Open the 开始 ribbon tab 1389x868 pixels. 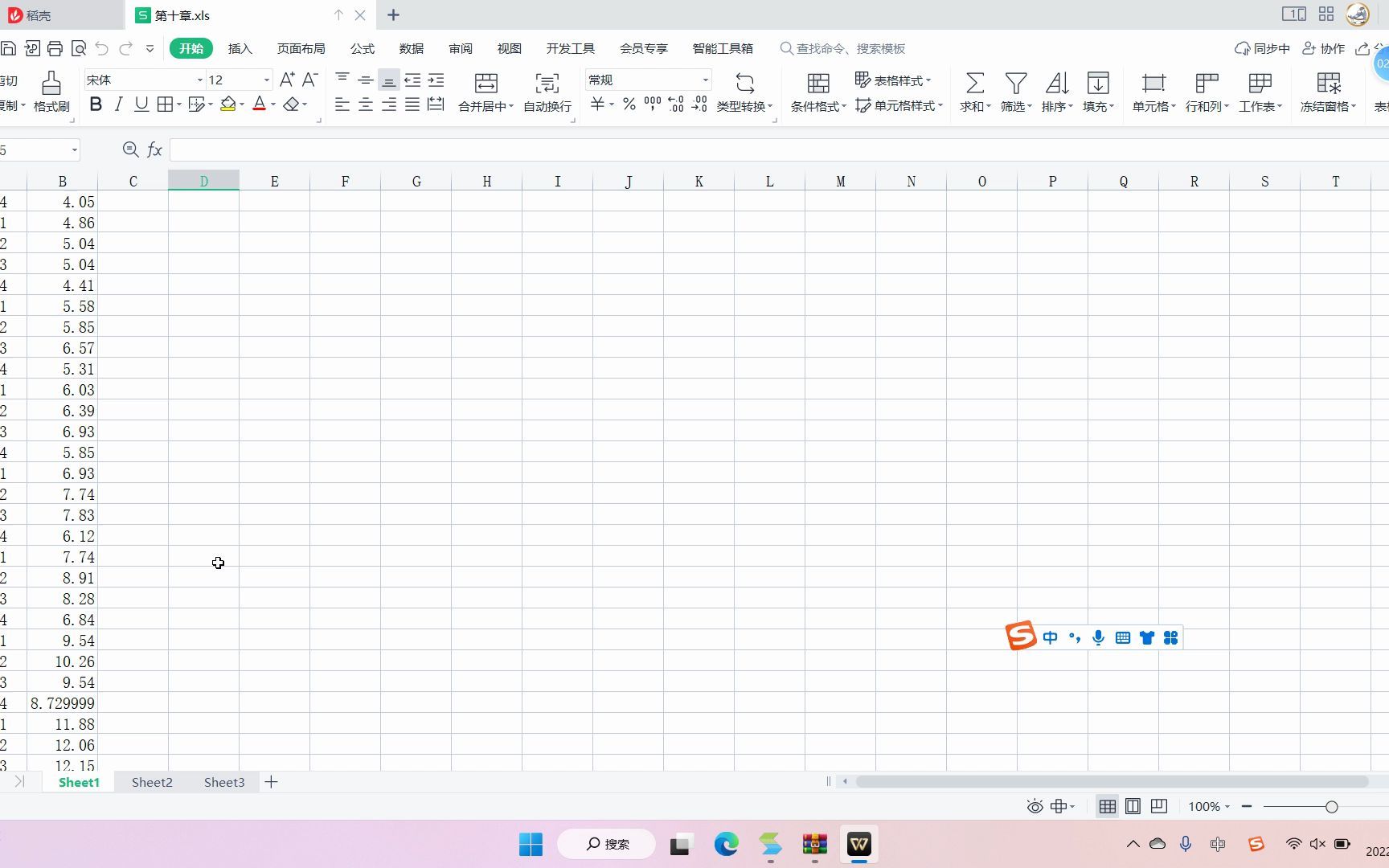pyautogui.click(x=191, y=48)
